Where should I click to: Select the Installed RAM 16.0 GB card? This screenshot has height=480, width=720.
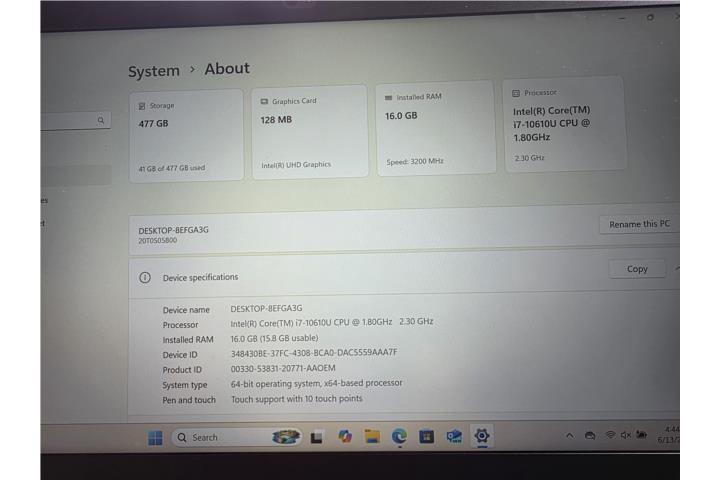point(436,128)
